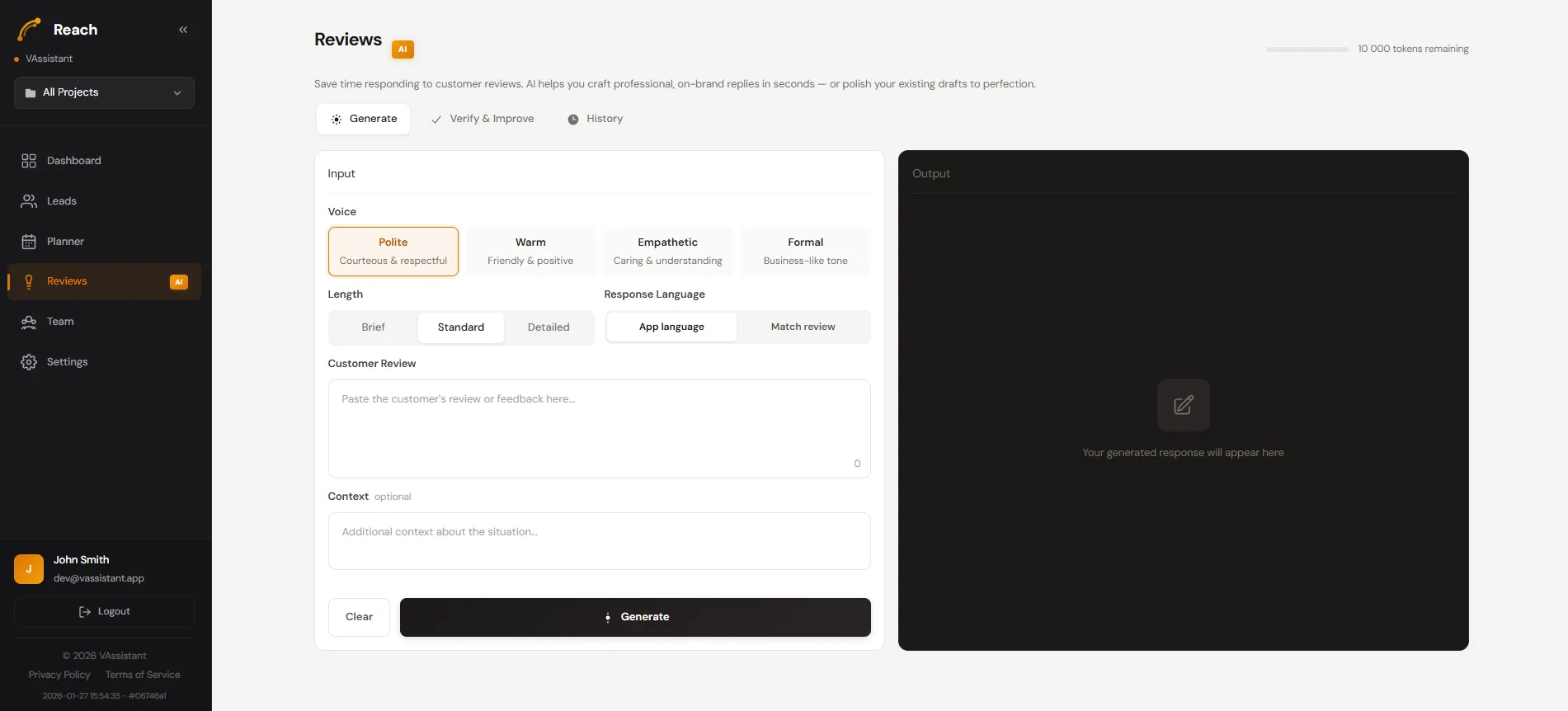Click the VAssistant workspace label
The image size is (1568, 711).
[x=49, y=59]
